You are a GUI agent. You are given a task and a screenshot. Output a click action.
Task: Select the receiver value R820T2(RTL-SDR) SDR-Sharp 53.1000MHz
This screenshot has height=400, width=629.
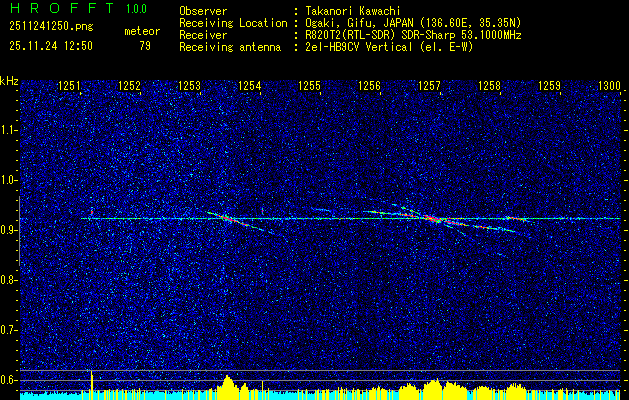(413, 35)
